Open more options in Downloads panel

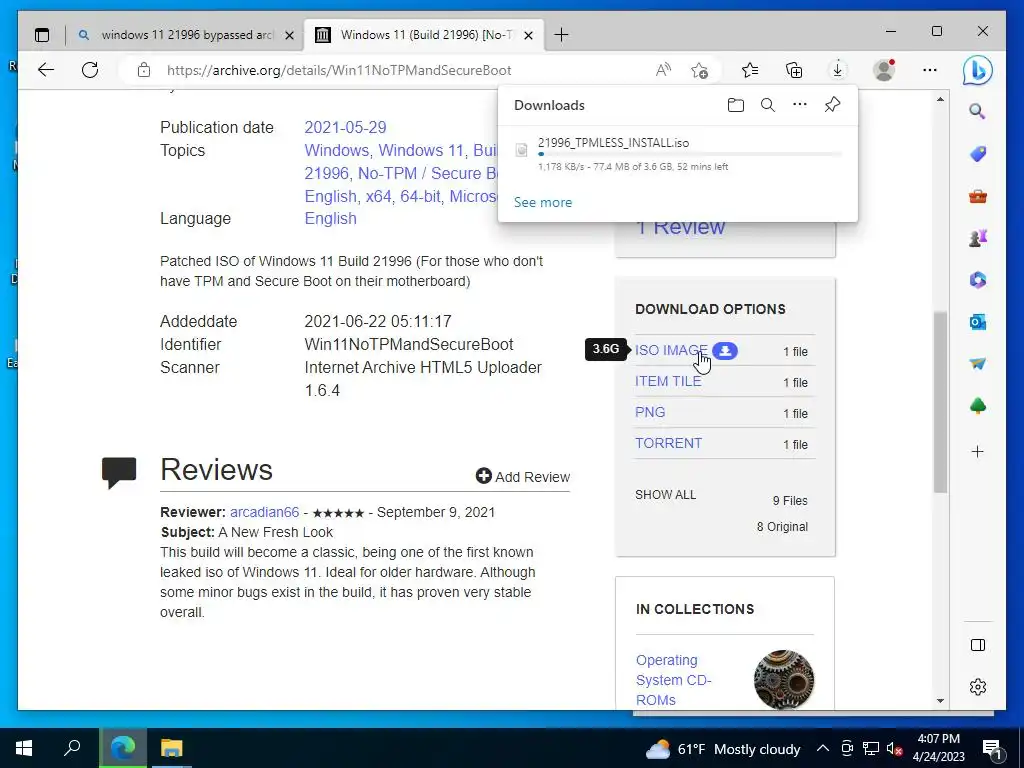click(x=800, y=104)
